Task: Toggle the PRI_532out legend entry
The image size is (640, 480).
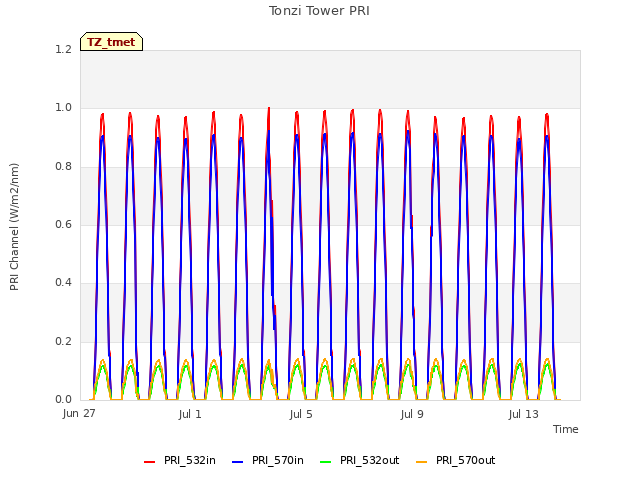Action: pos(360,461)
